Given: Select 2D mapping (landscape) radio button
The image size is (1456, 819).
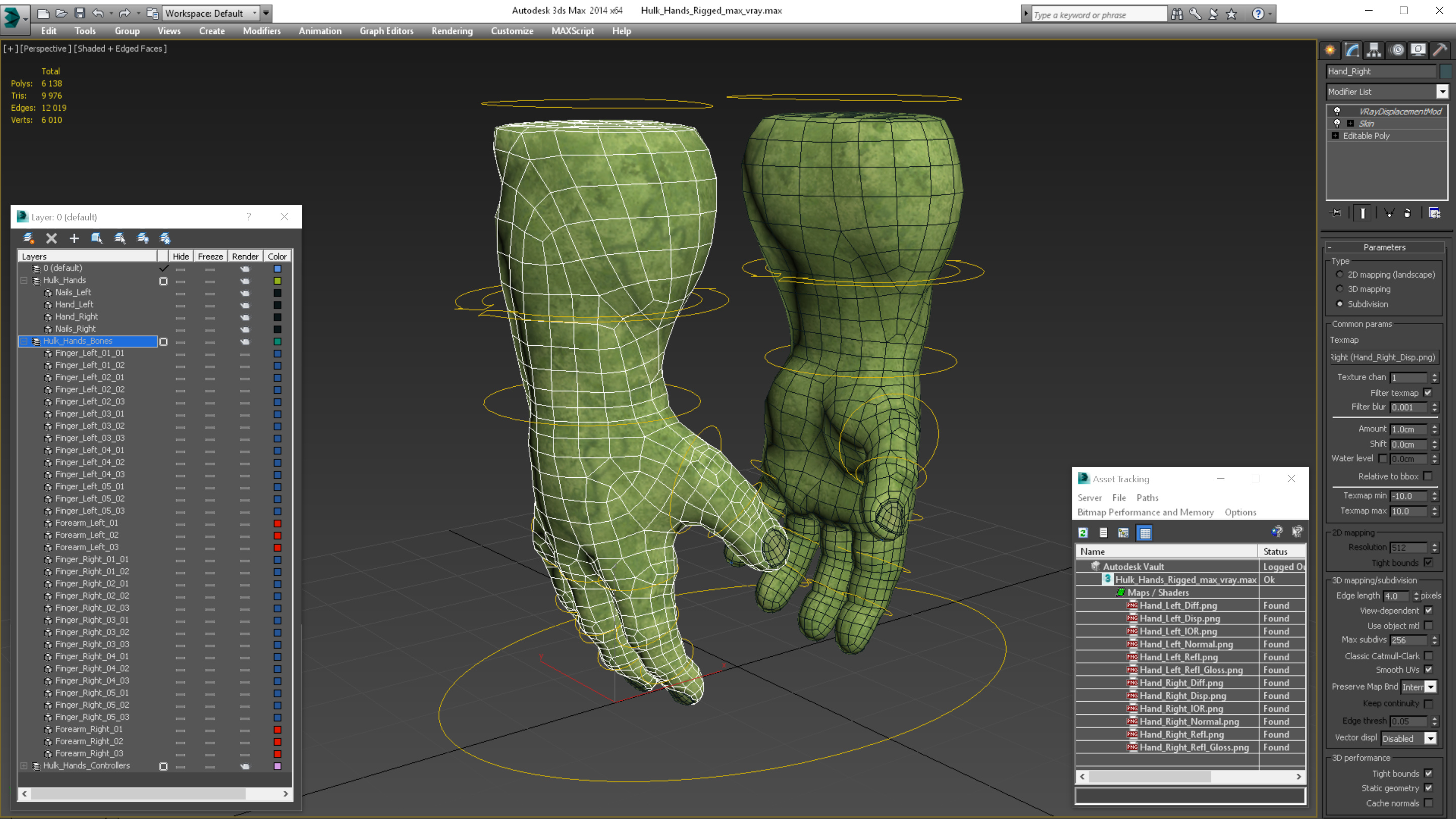Looking at the screenshot, I should pyautogui.click(x=1340, y=274).
